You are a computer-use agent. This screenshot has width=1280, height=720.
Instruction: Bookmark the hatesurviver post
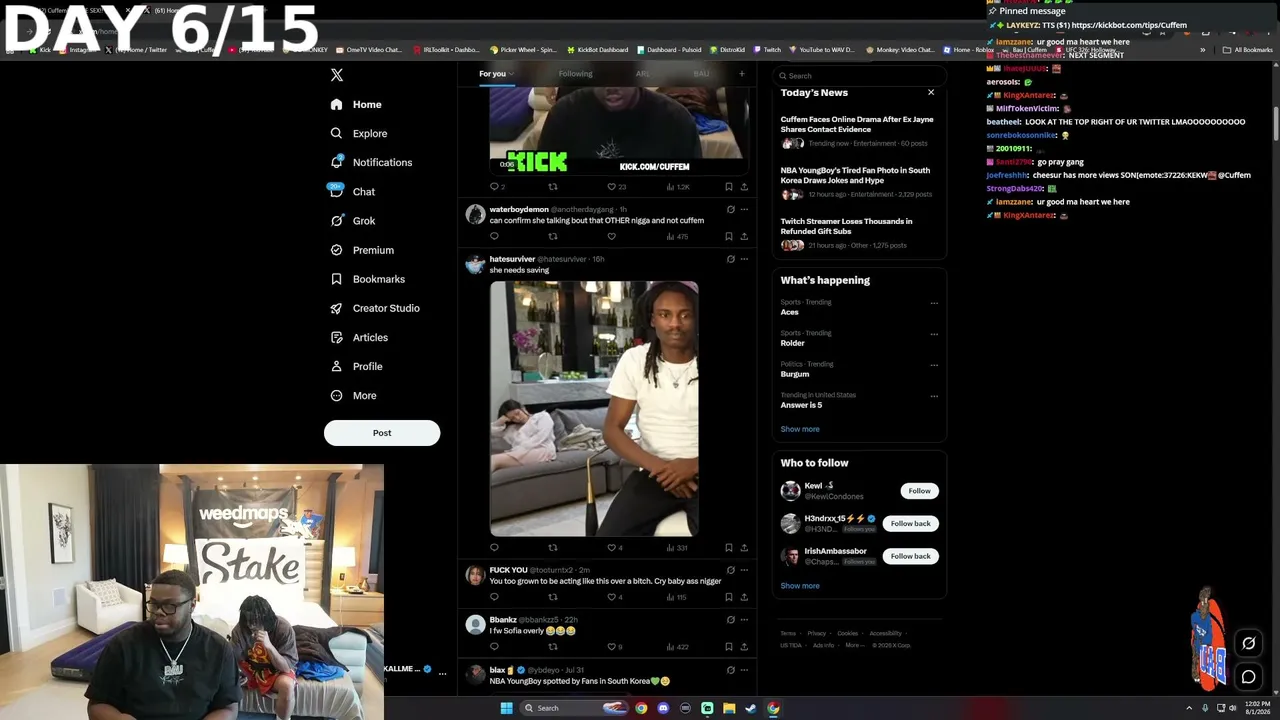point(729,548)
